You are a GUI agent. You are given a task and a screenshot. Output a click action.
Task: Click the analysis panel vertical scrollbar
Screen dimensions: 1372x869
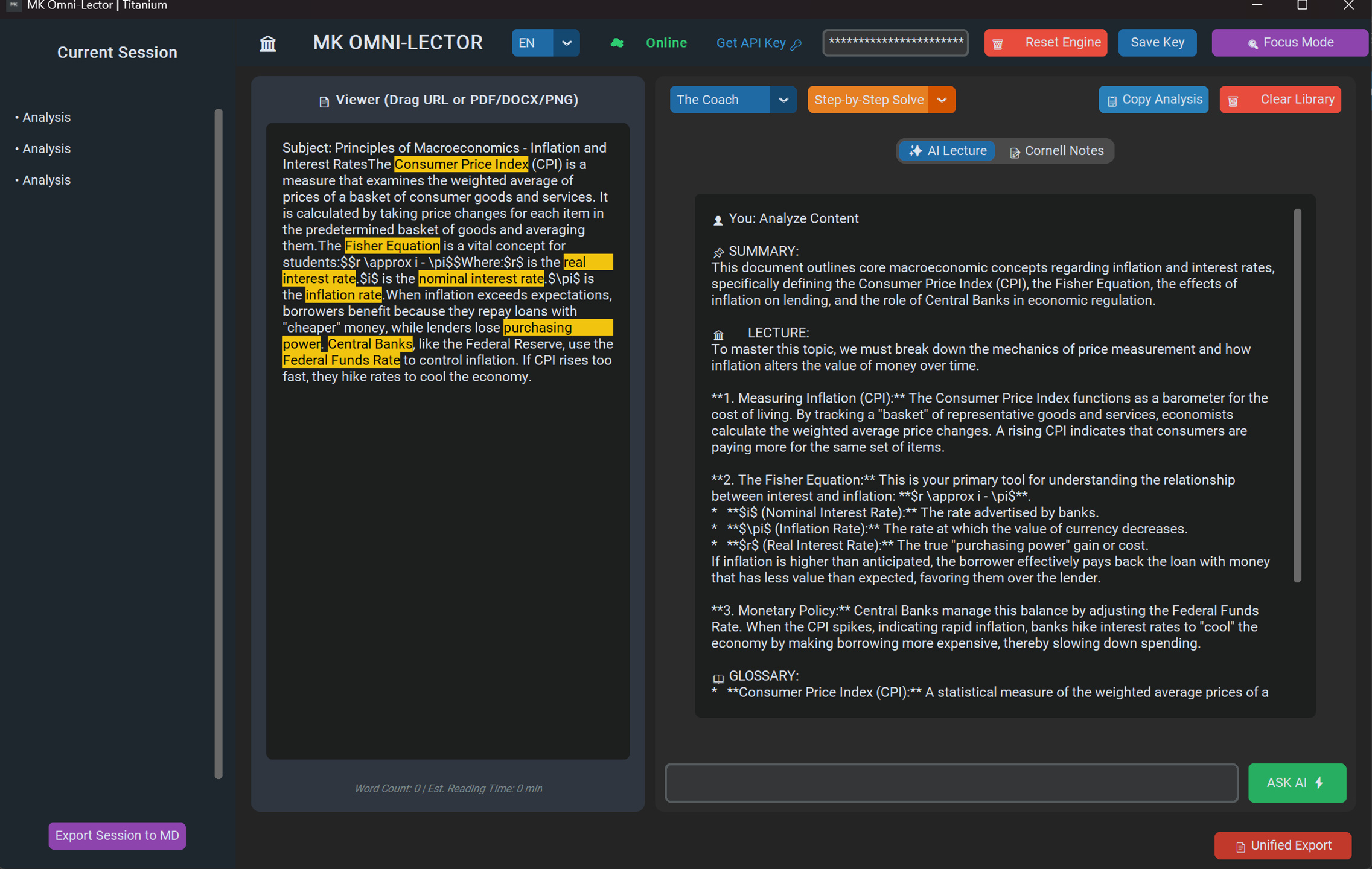[x=1297, y=395]
